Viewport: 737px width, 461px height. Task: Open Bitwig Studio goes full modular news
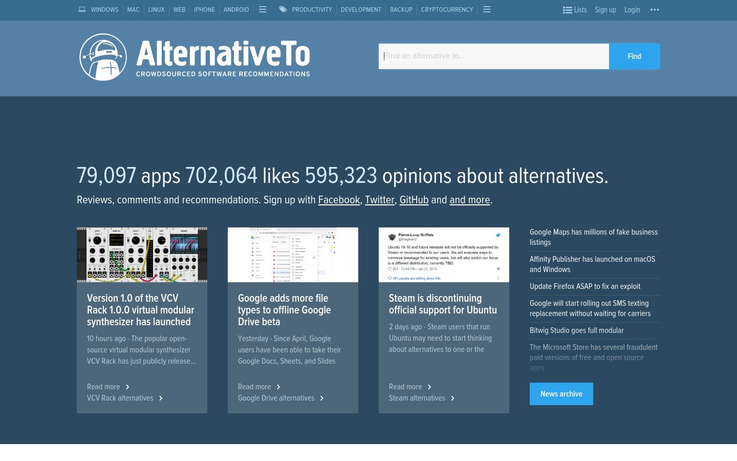pyautogui.click(x=576, y=330)
